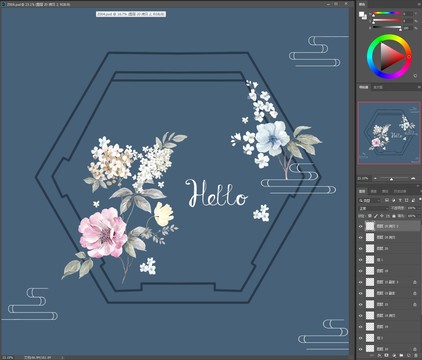Toggle visibility of the third layer in the list
This screenshot has width=422, height=360.
pyautogui.click(x=360, y=249)
